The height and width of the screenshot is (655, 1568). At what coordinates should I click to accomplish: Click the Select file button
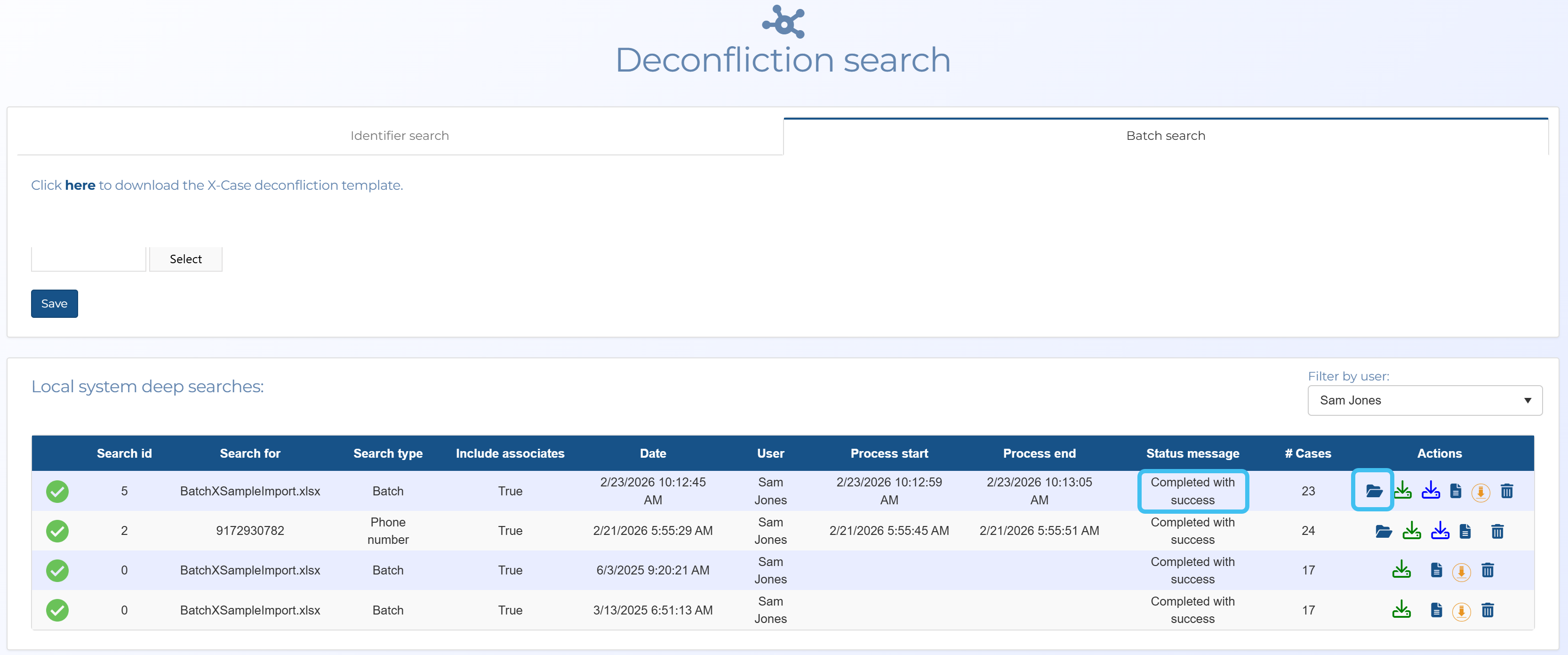(x=186, y=259)
